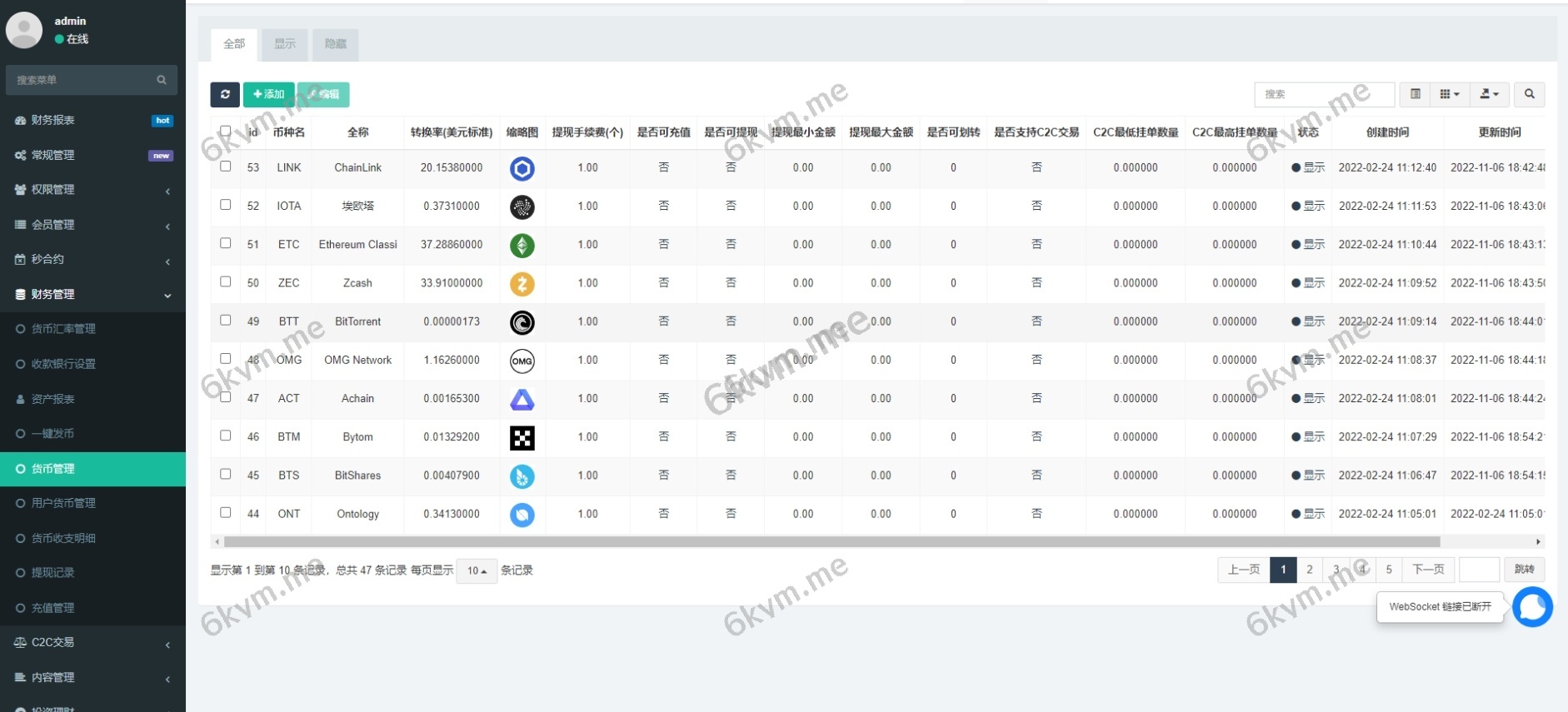The width and height of the screenshot is (1568, 712).
Task: Open the page size dropdown showing 10
Action: coord(477,570)
